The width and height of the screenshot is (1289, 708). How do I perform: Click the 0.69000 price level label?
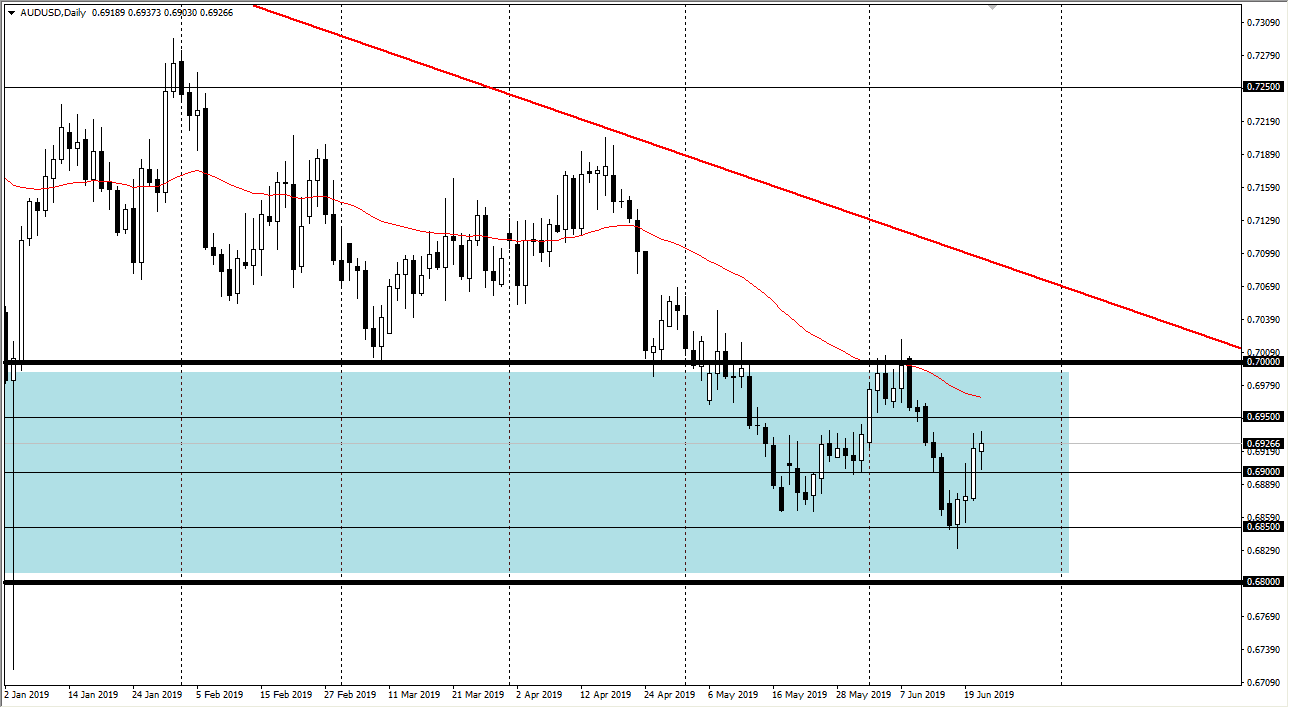tap(1264, 472)
